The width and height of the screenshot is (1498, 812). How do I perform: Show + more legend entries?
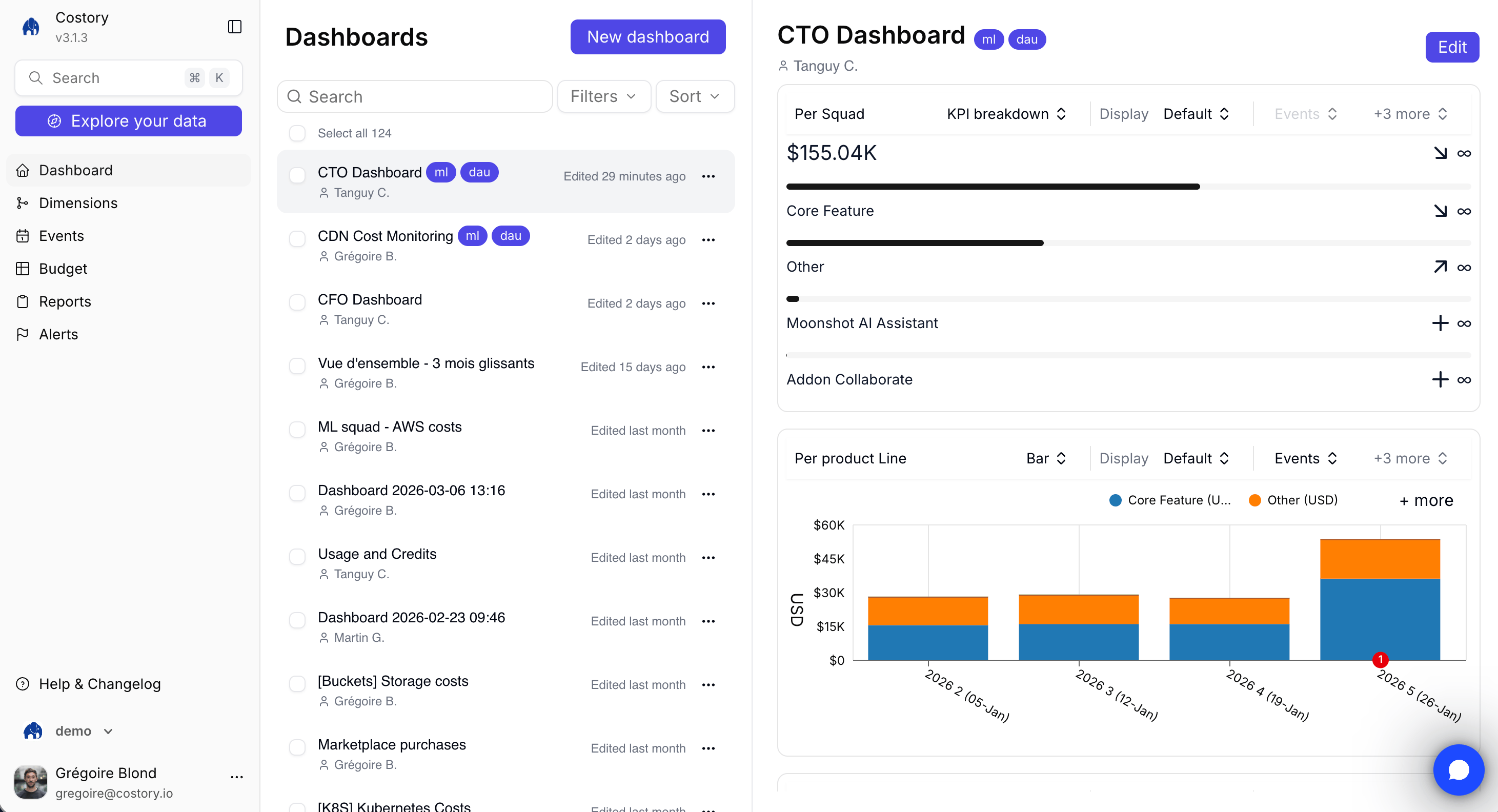pyautogui.click(x=1426, y=500)
